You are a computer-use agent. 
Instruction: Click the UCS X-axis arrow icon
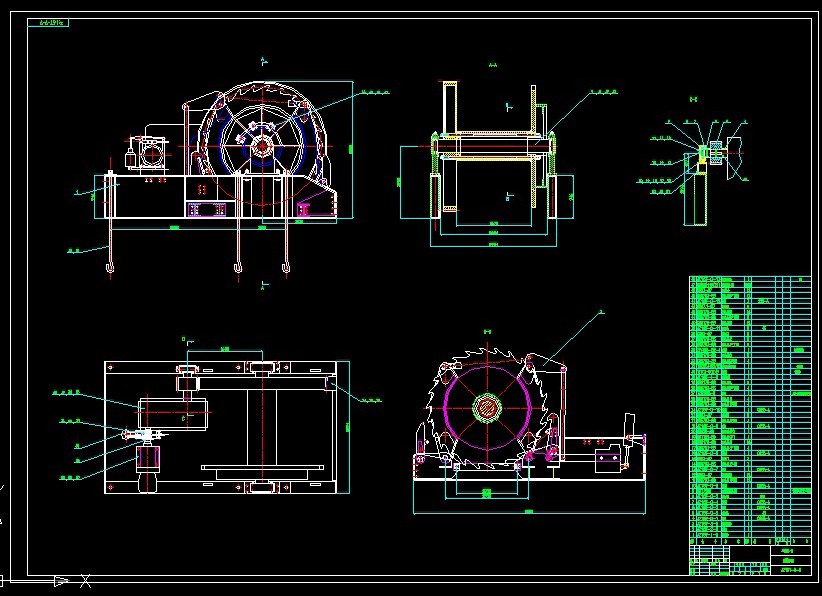pyautogui.click(x=60, y=580)
